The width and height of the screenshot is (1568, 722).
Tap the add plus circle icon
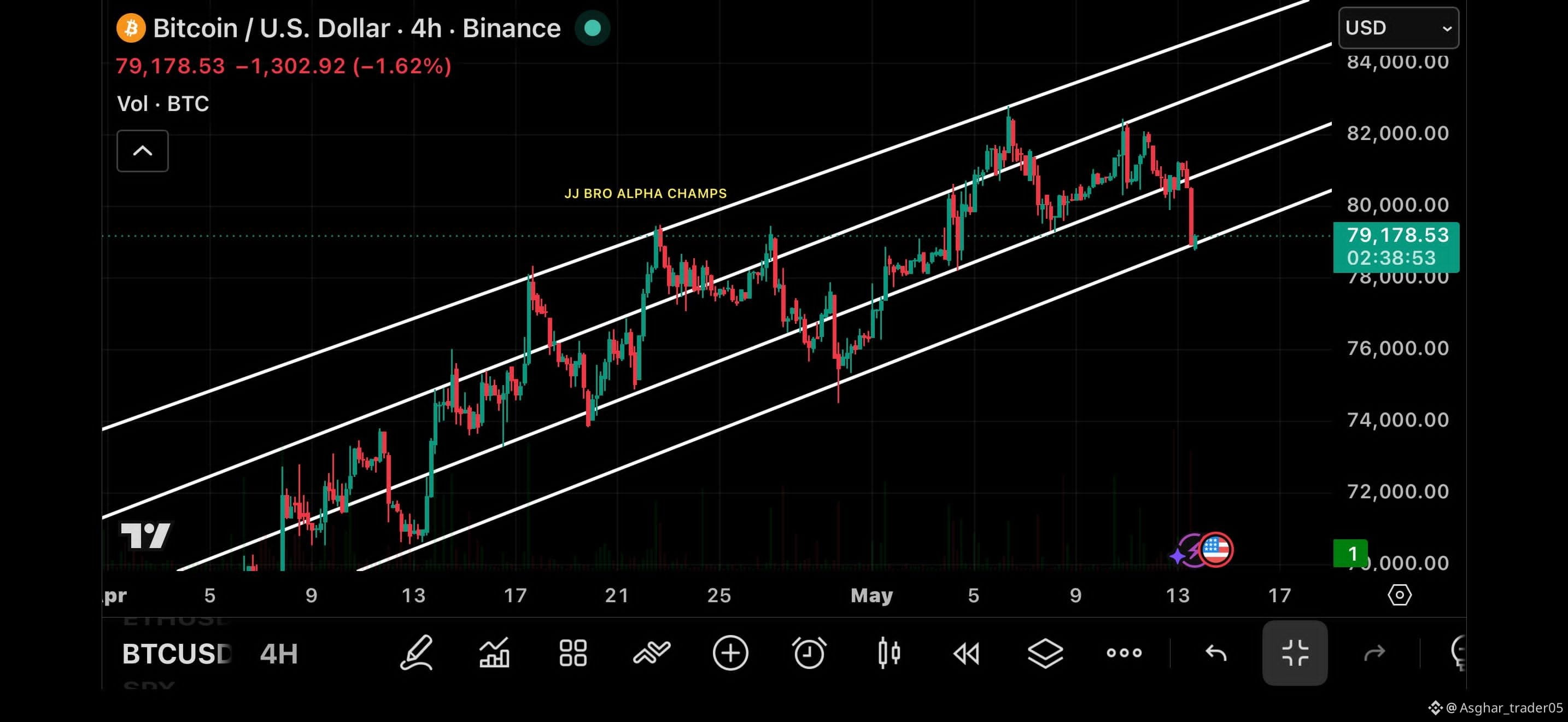730,653
